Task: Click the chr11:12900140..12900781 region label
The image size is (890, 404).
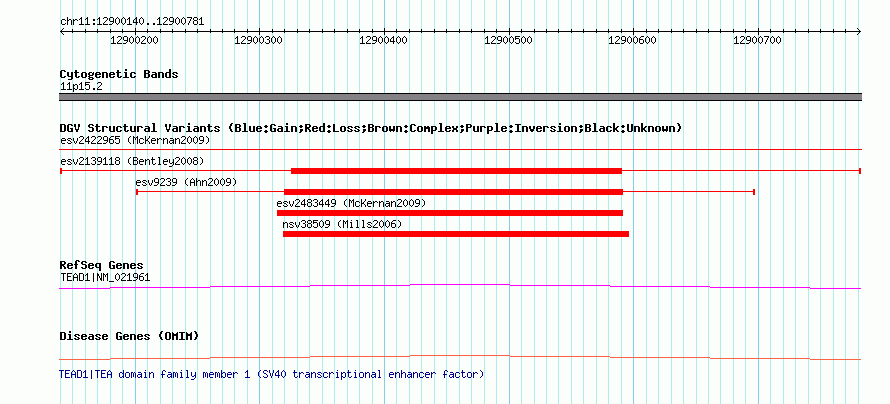Action: [132, 22]
